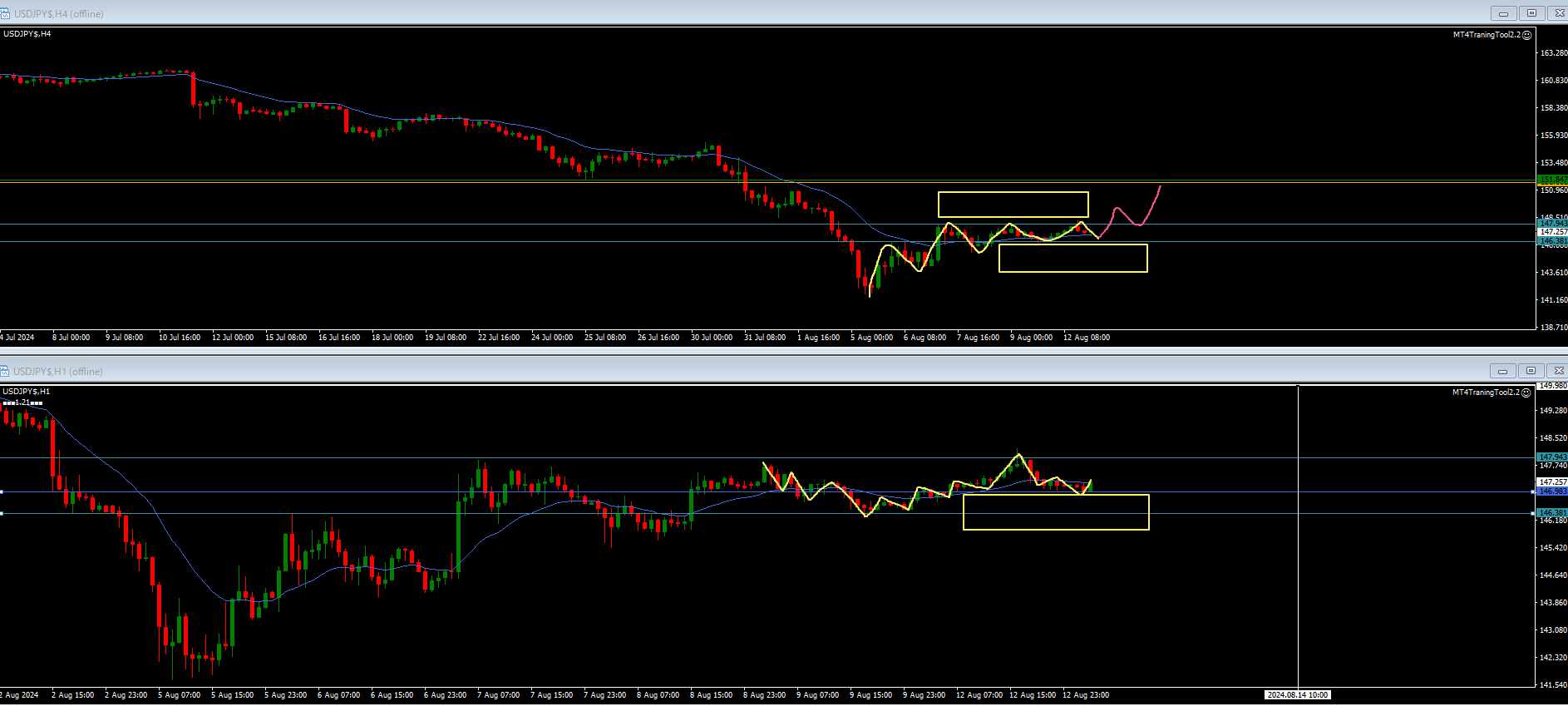This screenshot has width=1568, height=706.
Task: Select the white vertical line on H1 chart
Action: tap(1298, 582)
